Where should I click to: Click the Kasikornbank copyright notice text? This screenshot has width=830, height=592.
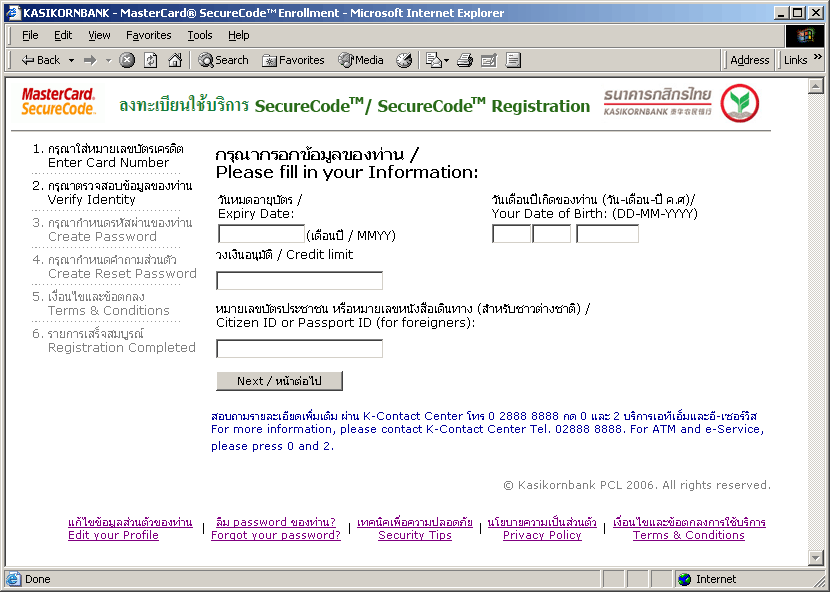pos(637,485)
